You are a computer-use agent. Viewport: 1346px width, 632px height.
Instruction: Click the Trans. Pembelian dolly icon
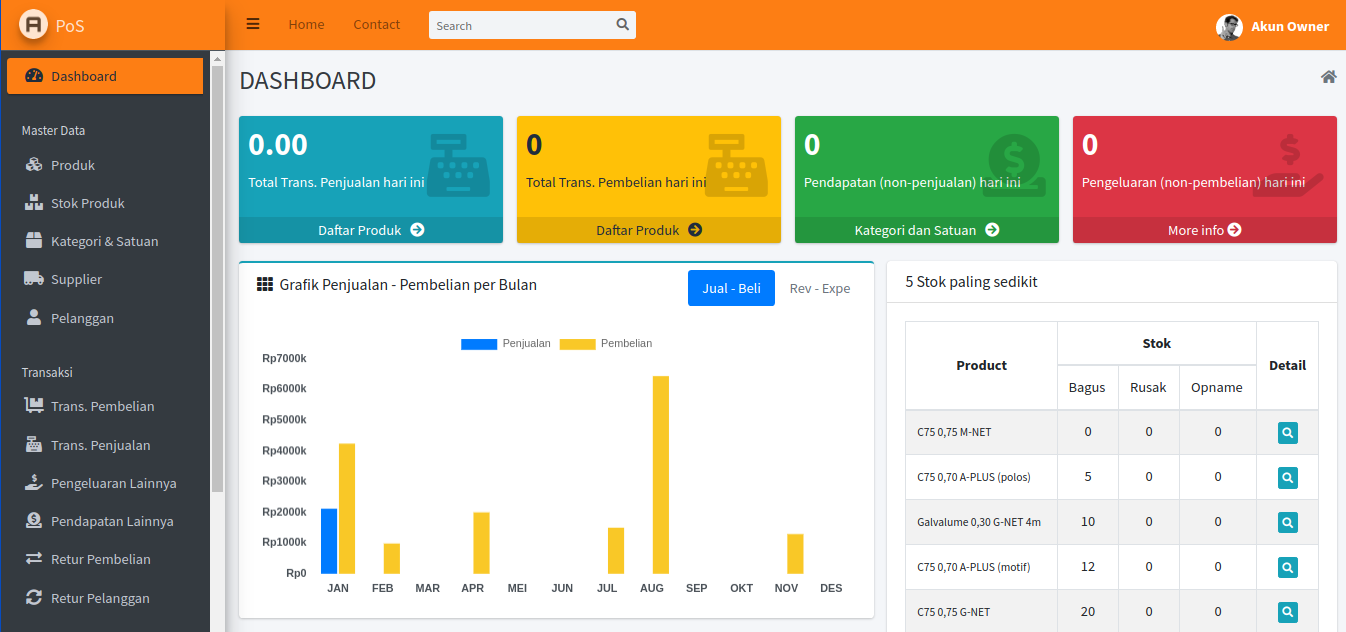coord(34,406)
